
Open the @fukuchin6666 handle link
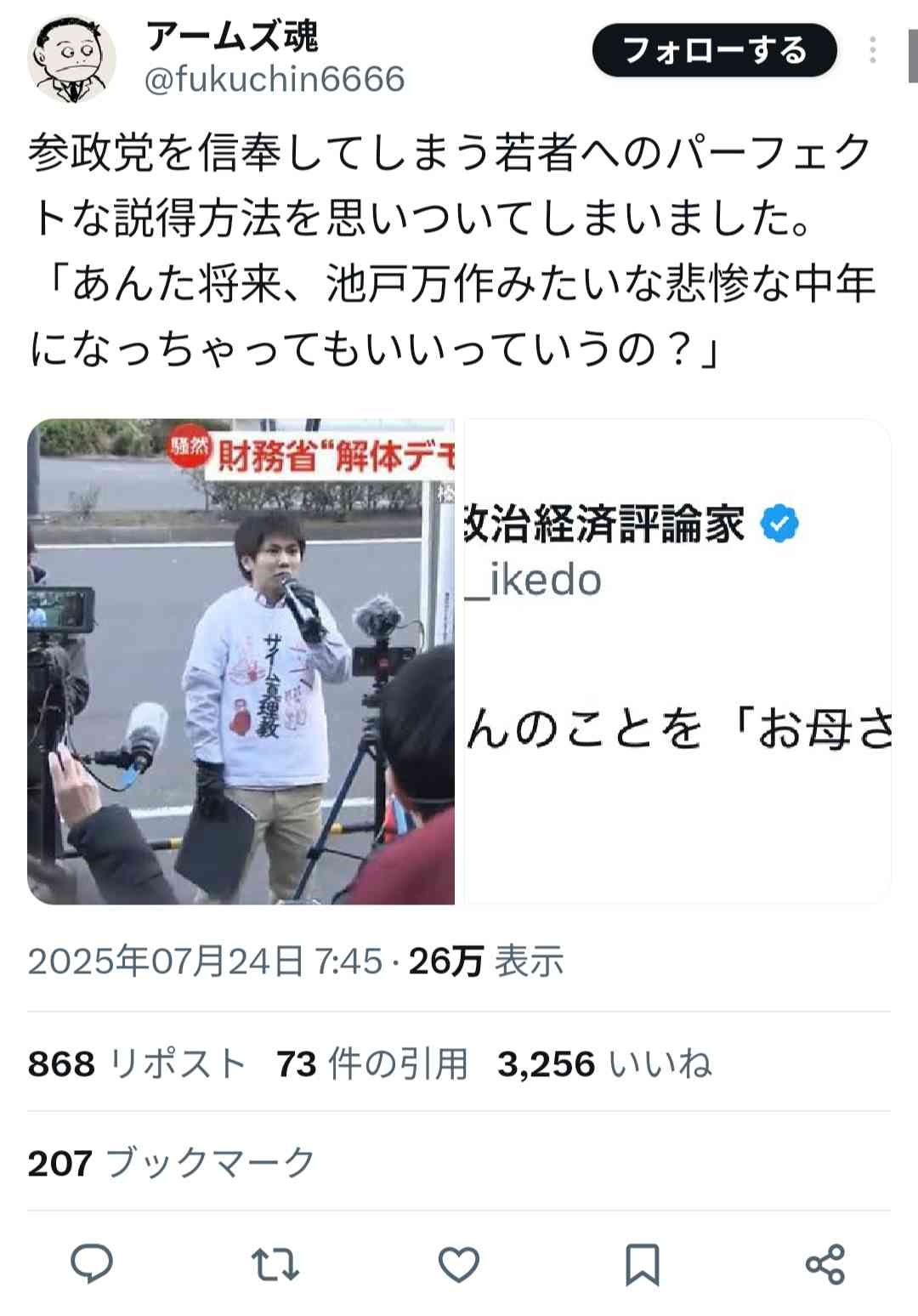point(275,79)
